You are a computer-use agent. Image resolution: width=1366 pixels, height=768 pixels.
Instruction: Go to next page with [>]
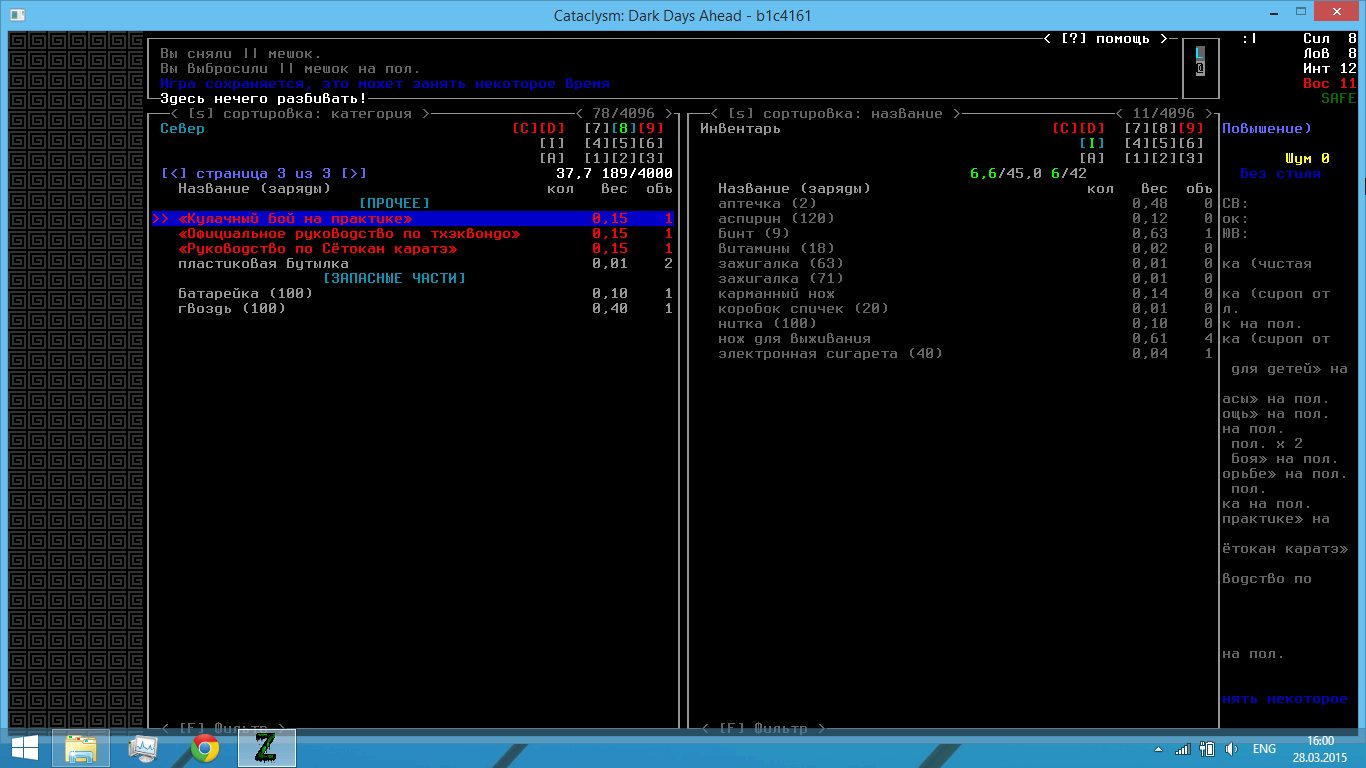pyautogui.click(x=354, y=174)
